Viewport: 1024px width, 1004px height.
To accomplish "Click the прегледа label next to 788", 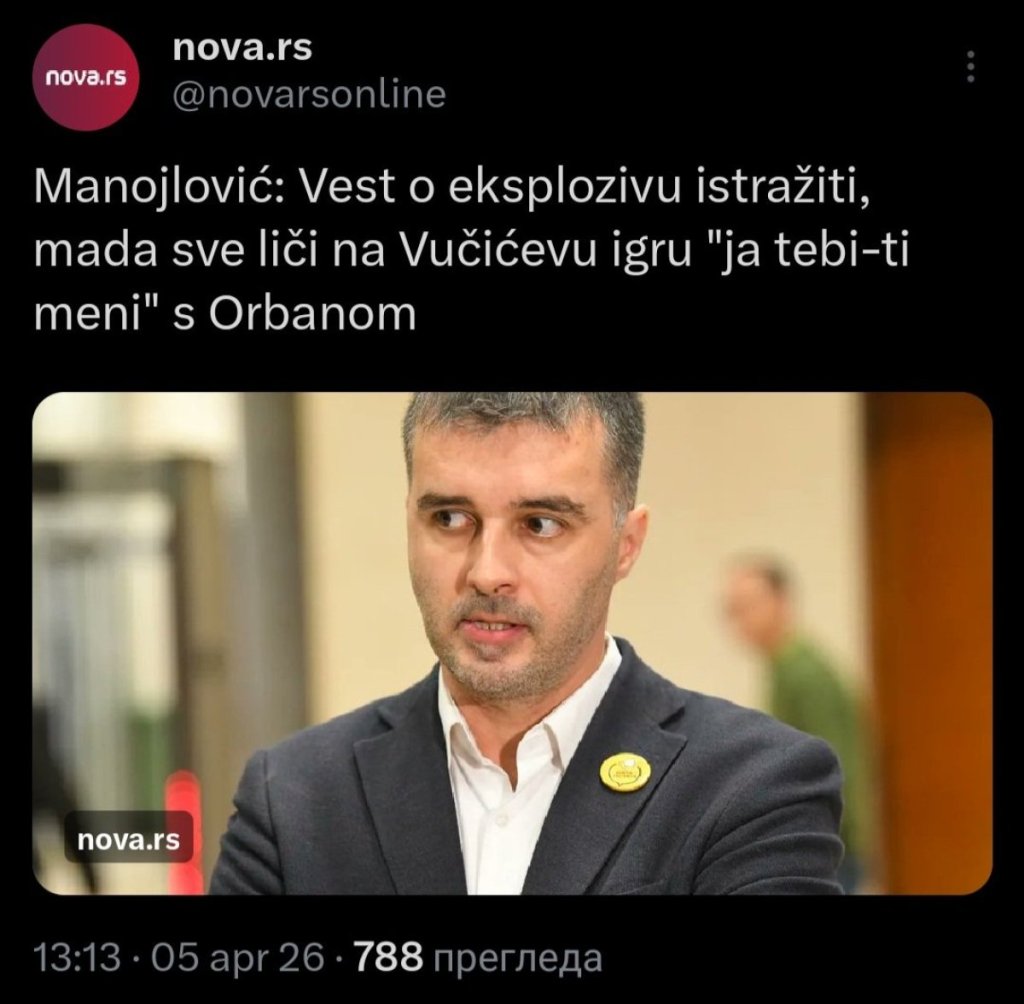I will (x=518, y=960).
